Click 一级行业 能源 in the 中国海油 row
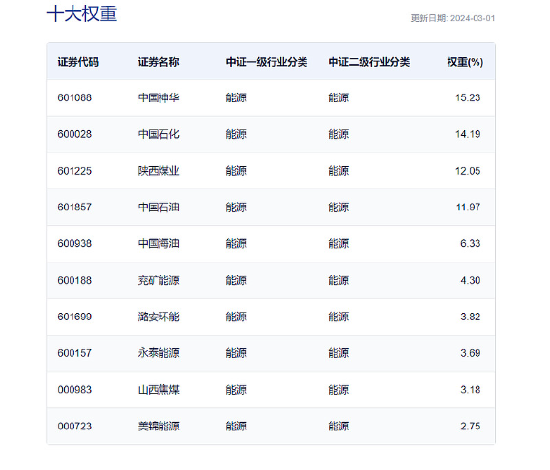The height and width of the screenshot is (470, 550). pos(236,243)
